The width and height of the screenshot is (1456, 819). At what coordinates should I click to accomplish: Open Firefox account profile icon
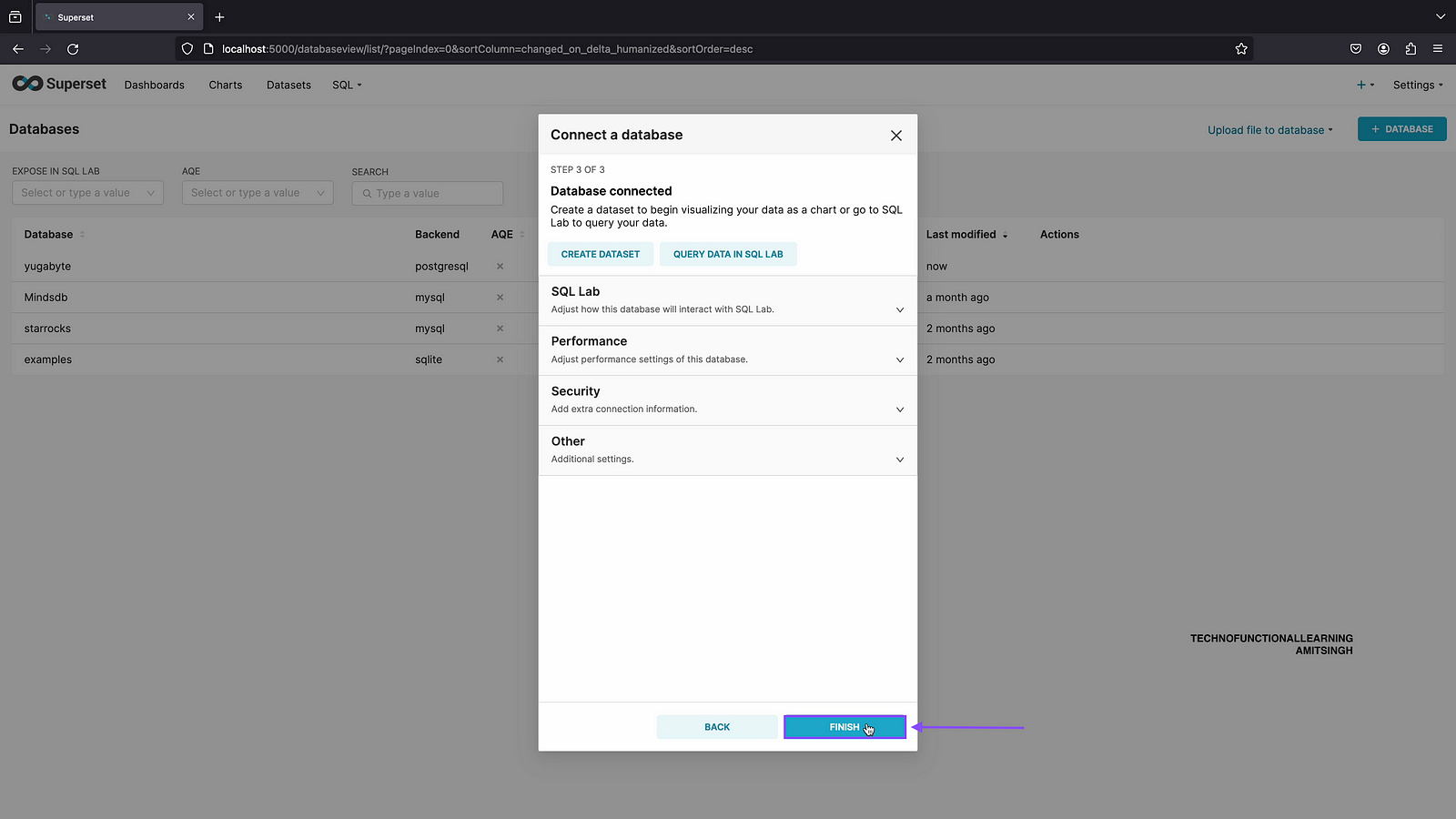[1383, 49]
